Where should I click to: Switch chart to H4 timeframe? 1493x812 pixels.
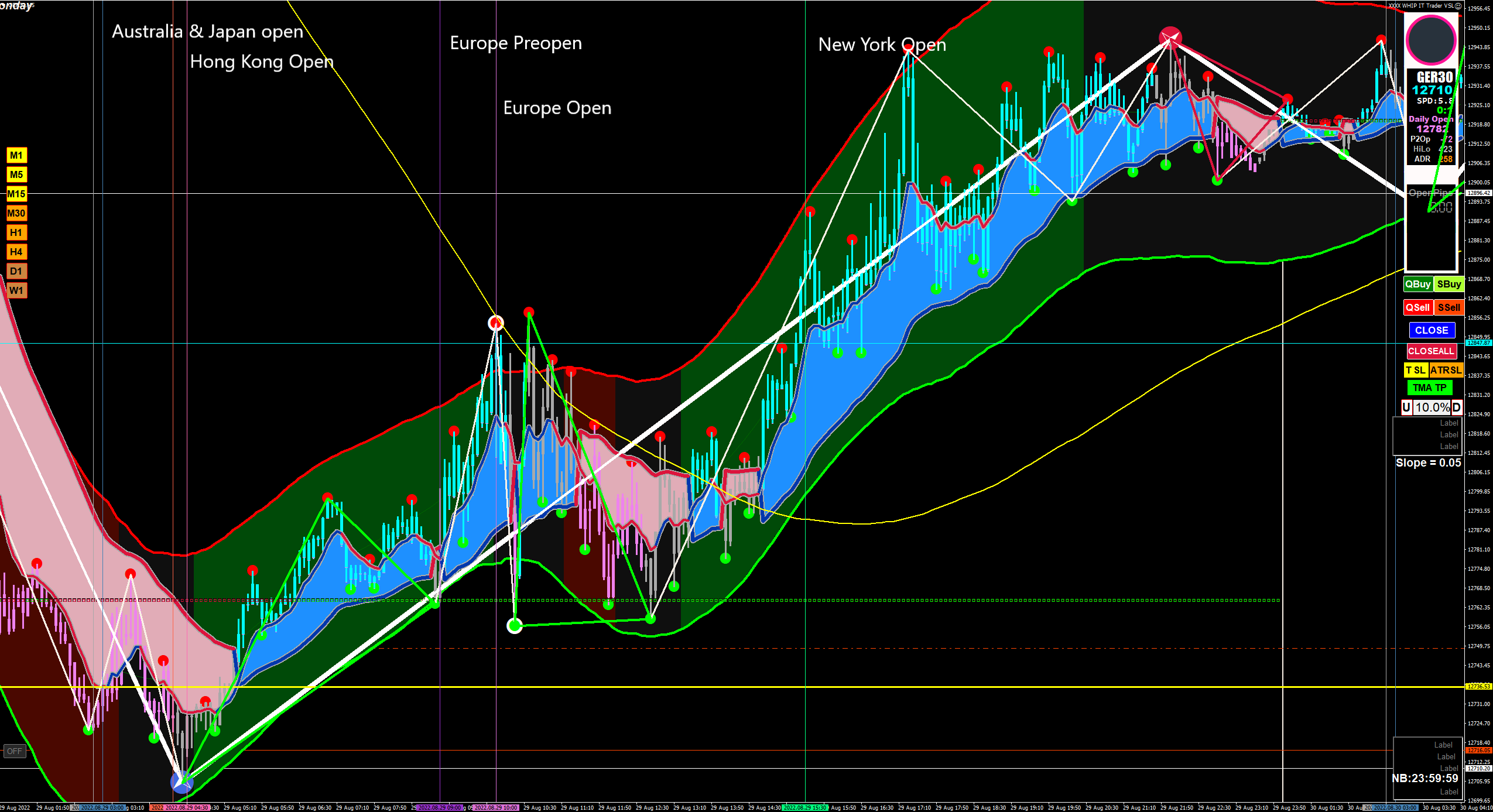[16, 252]
